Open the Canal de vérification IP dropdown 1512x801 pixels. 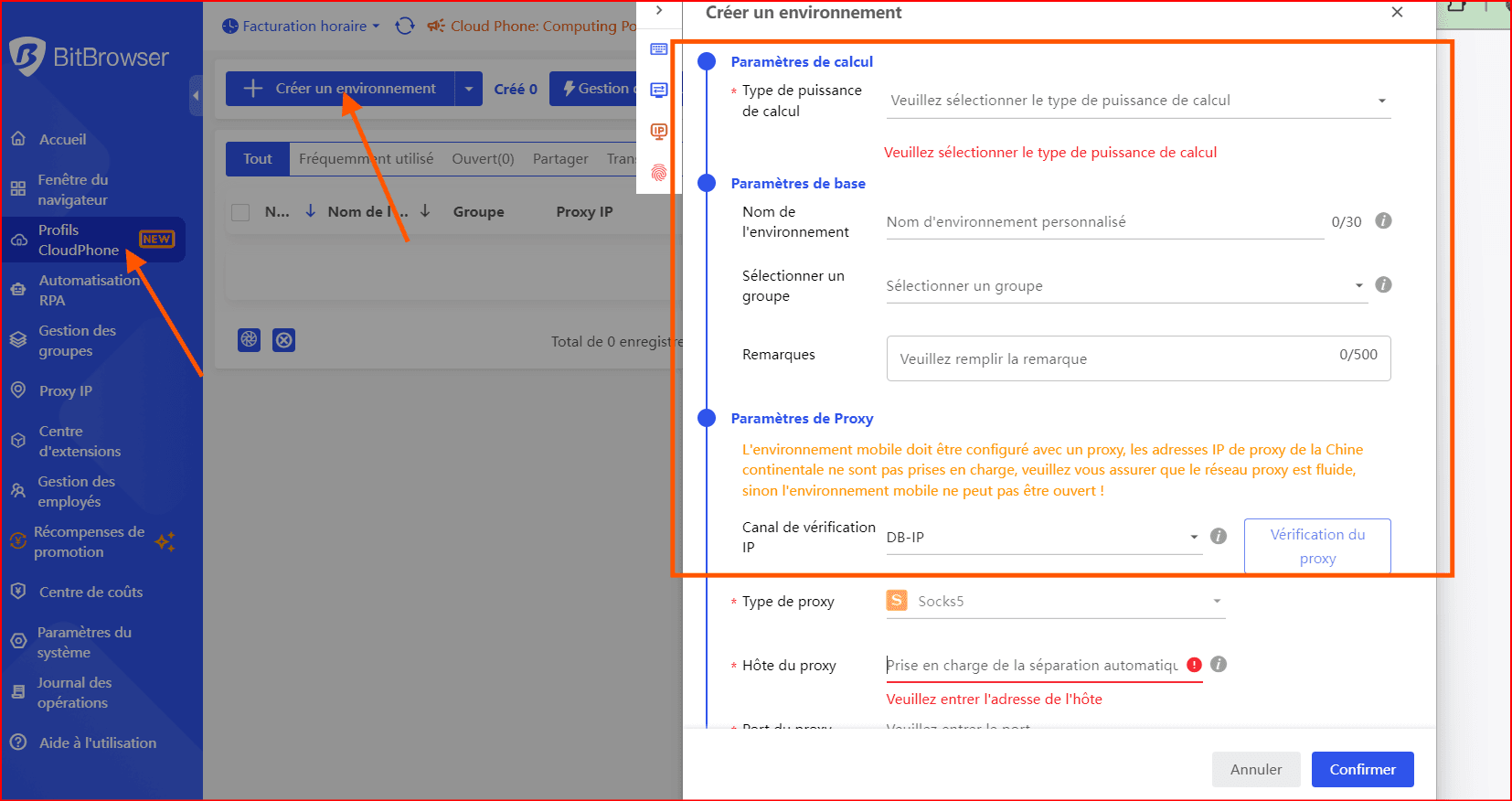pos(1042,538)
